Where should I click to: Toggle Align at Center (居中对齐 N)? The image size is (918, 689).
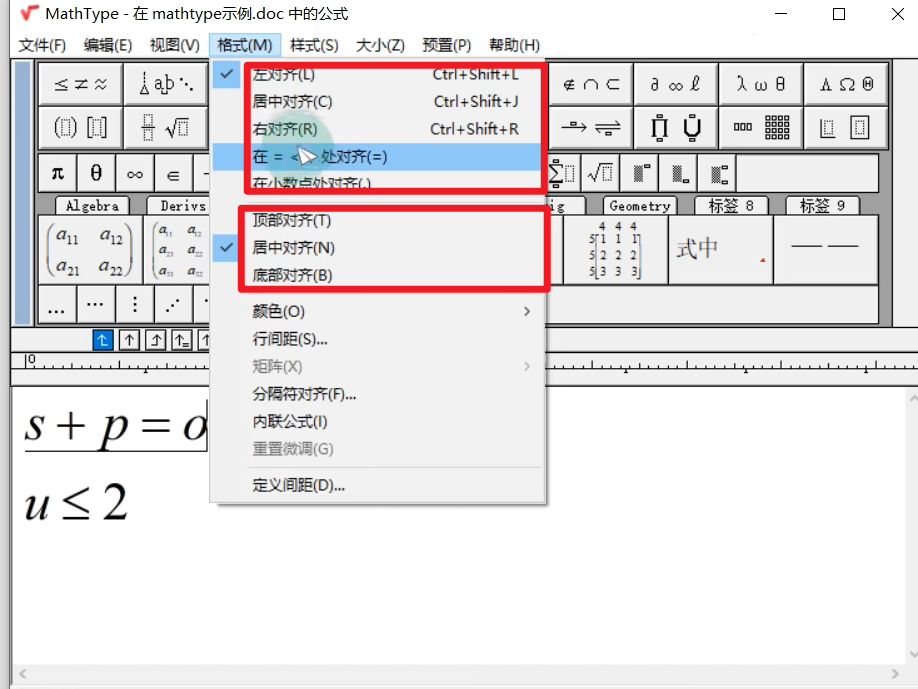pos(377,248)
